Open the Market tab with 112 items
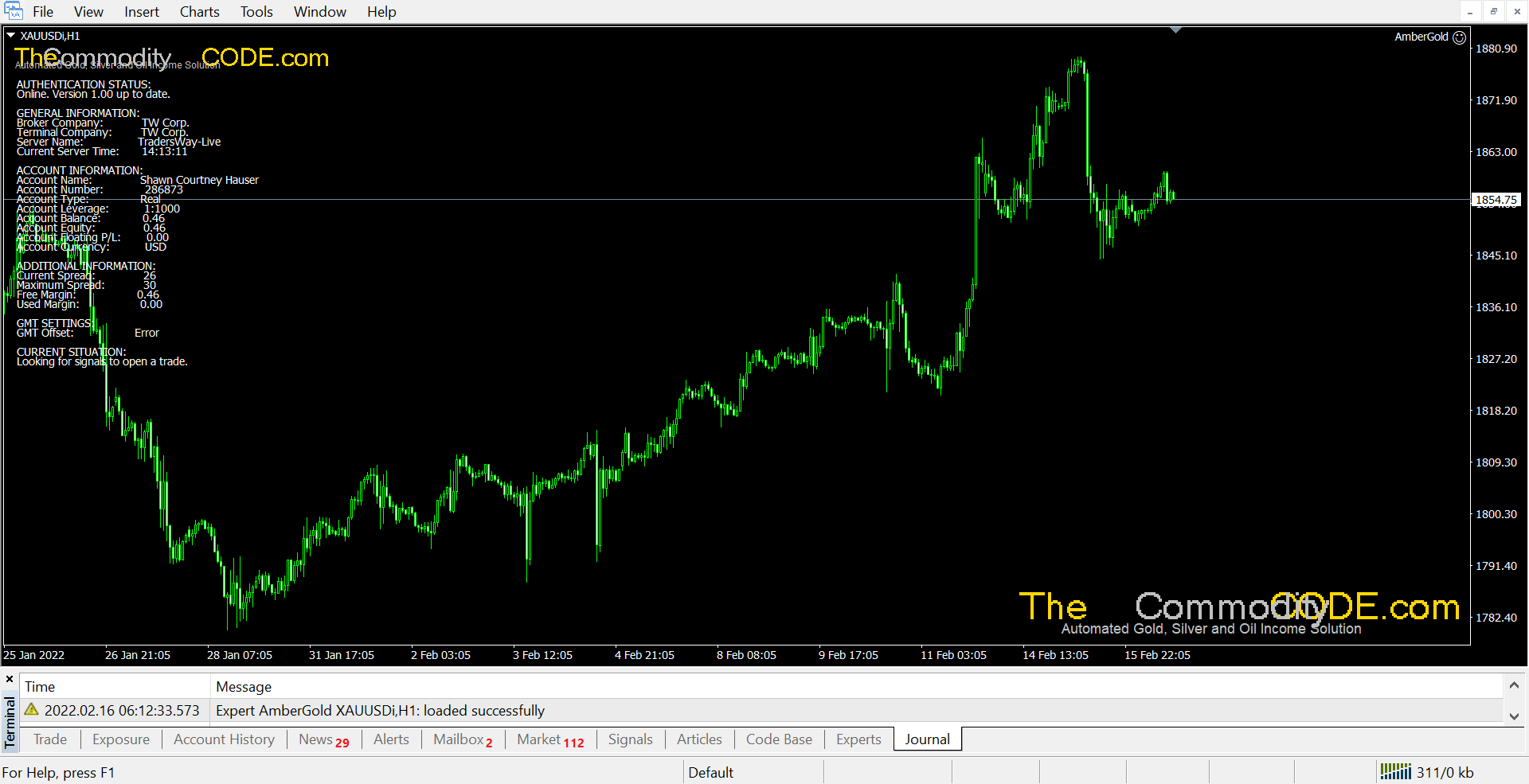The height and width of the screenshot is (784, 1529). pyautogui.click(x=549, y=739)
